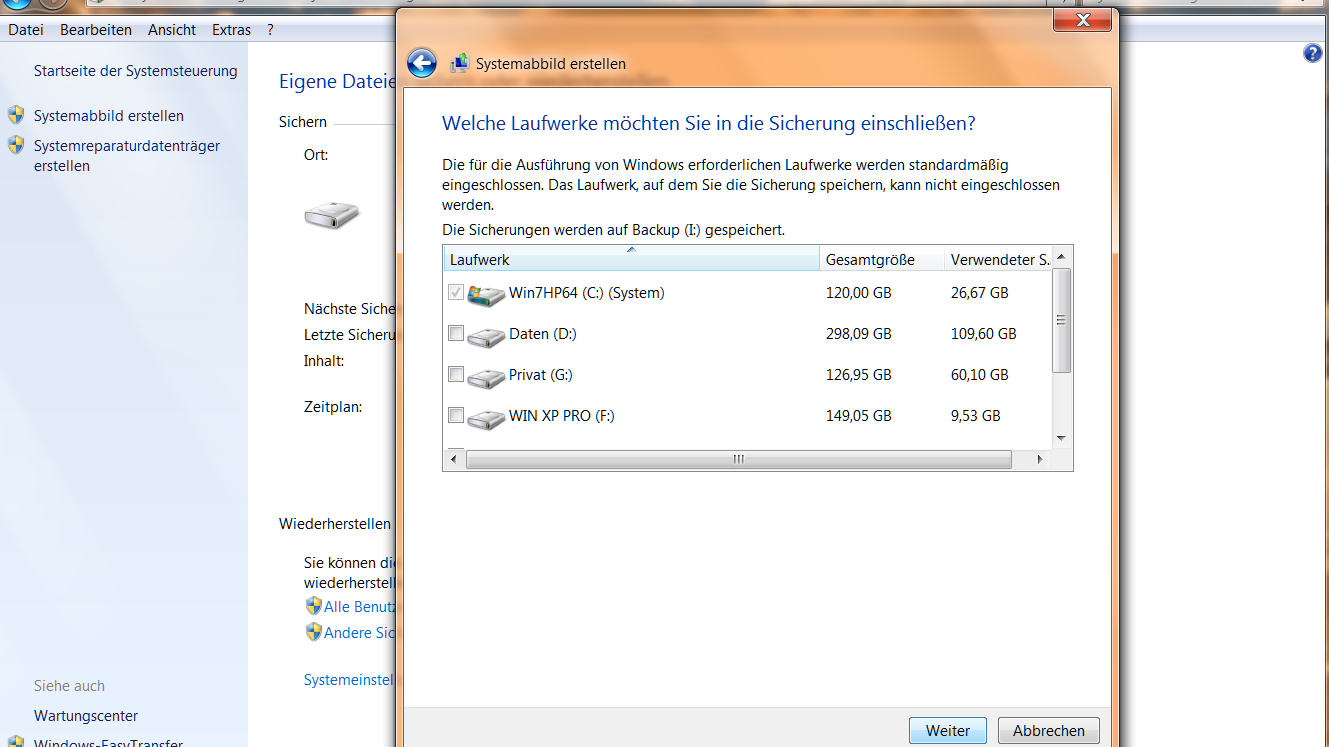
Task: Open the Datei menu
Action: pyautogui.click(x=26, y=30)
